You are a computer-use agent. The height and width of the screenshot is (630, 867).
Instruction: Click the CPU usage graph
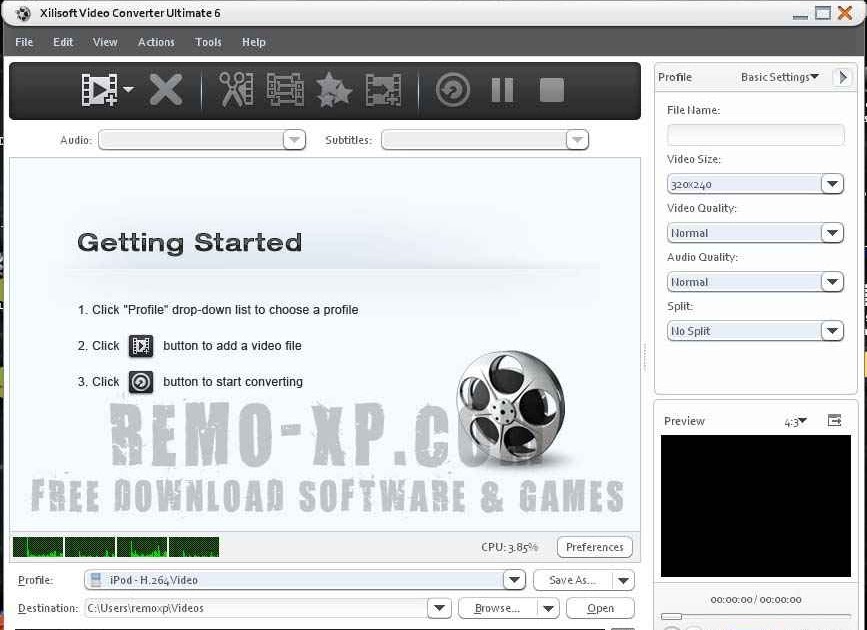(116, 547)
